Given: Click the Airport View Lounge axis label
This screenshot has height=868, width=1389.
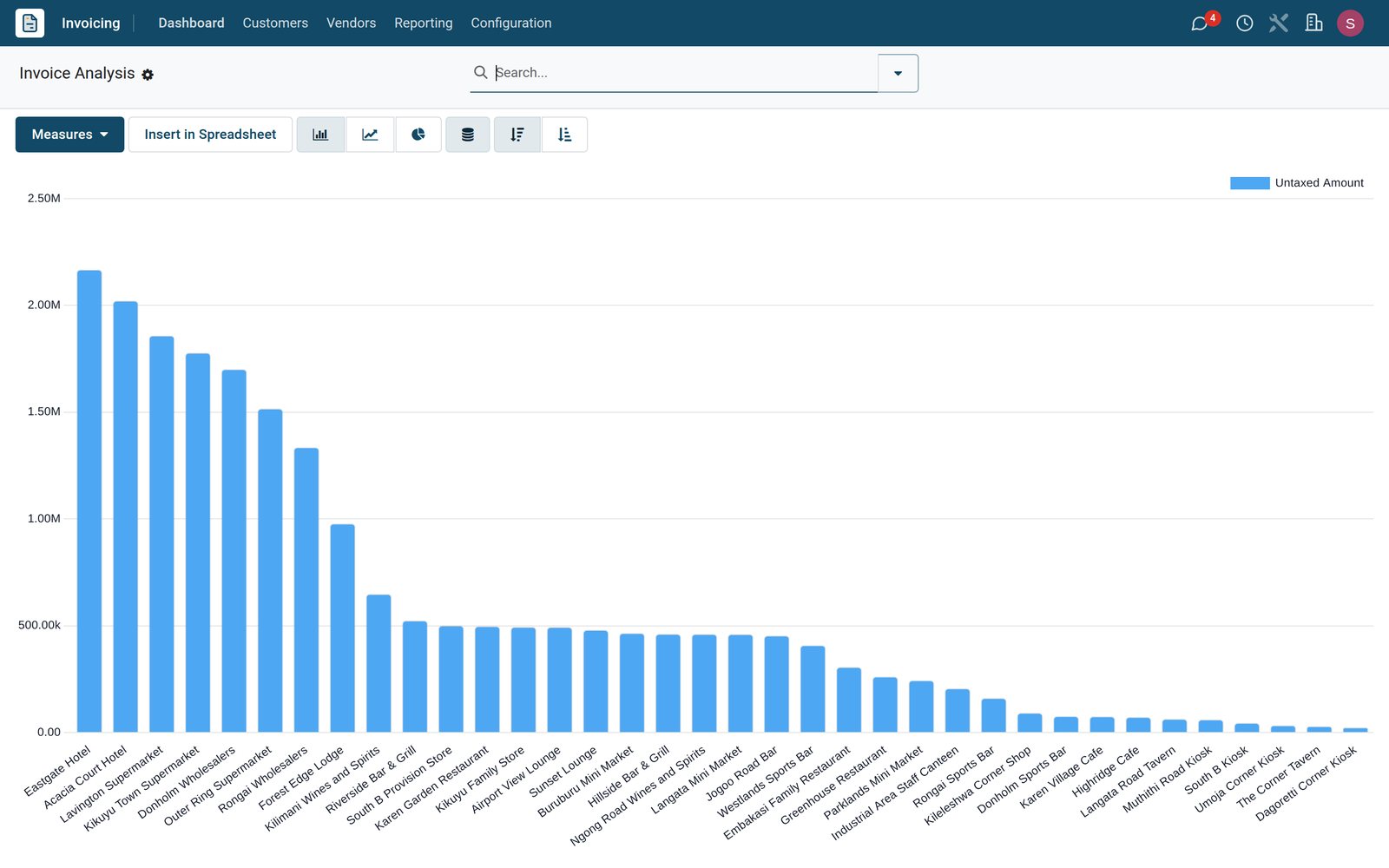Looking at the screenshot, I should coord(516,779).
